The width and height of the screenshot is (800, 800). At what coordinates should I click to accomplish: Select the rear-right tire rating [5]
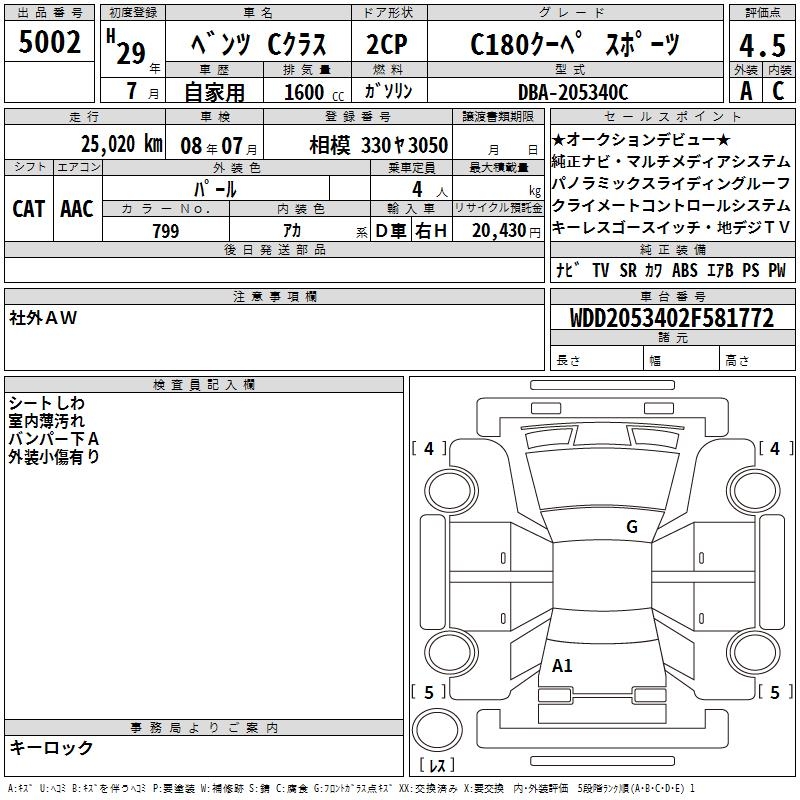(774, 692)
